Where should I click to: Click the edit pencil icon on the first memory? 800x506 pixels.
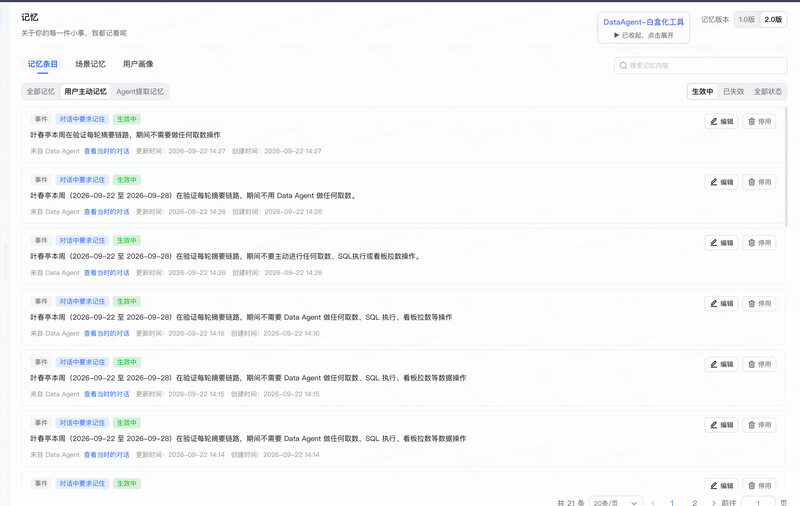click(x=714, y=121)
